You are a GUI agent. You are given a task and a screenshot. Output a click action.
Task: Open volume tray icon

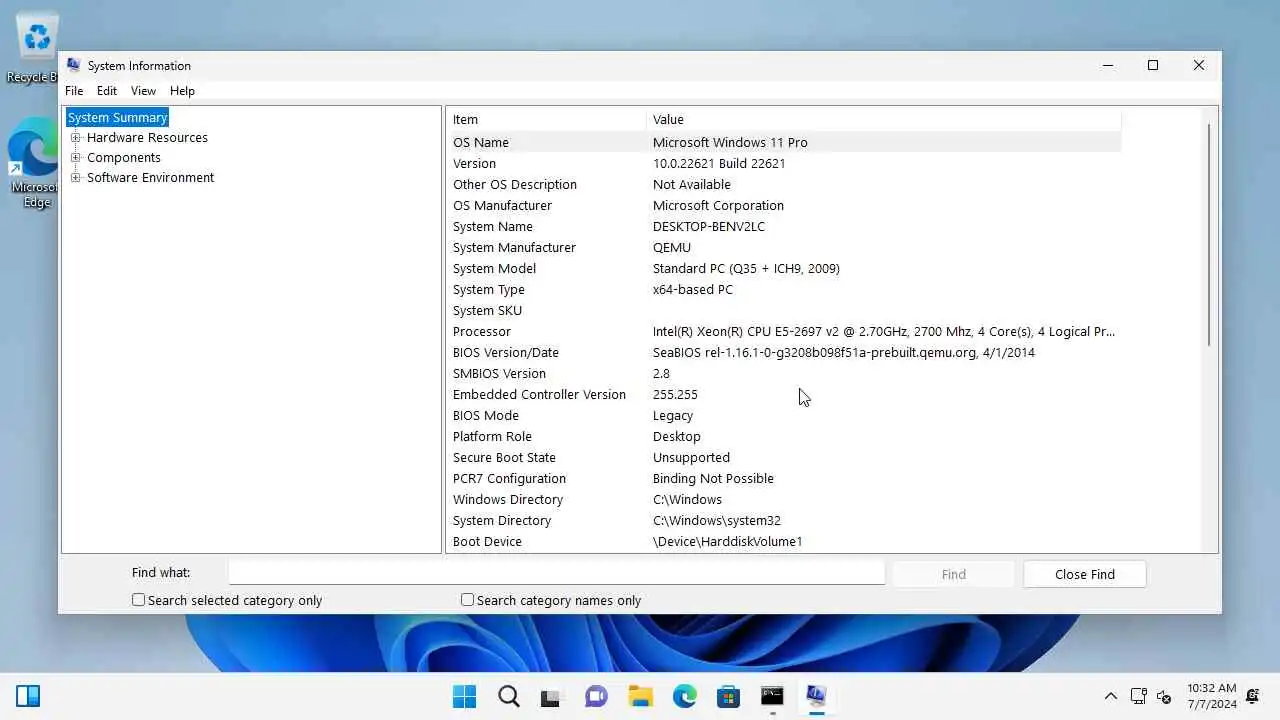1164,696
